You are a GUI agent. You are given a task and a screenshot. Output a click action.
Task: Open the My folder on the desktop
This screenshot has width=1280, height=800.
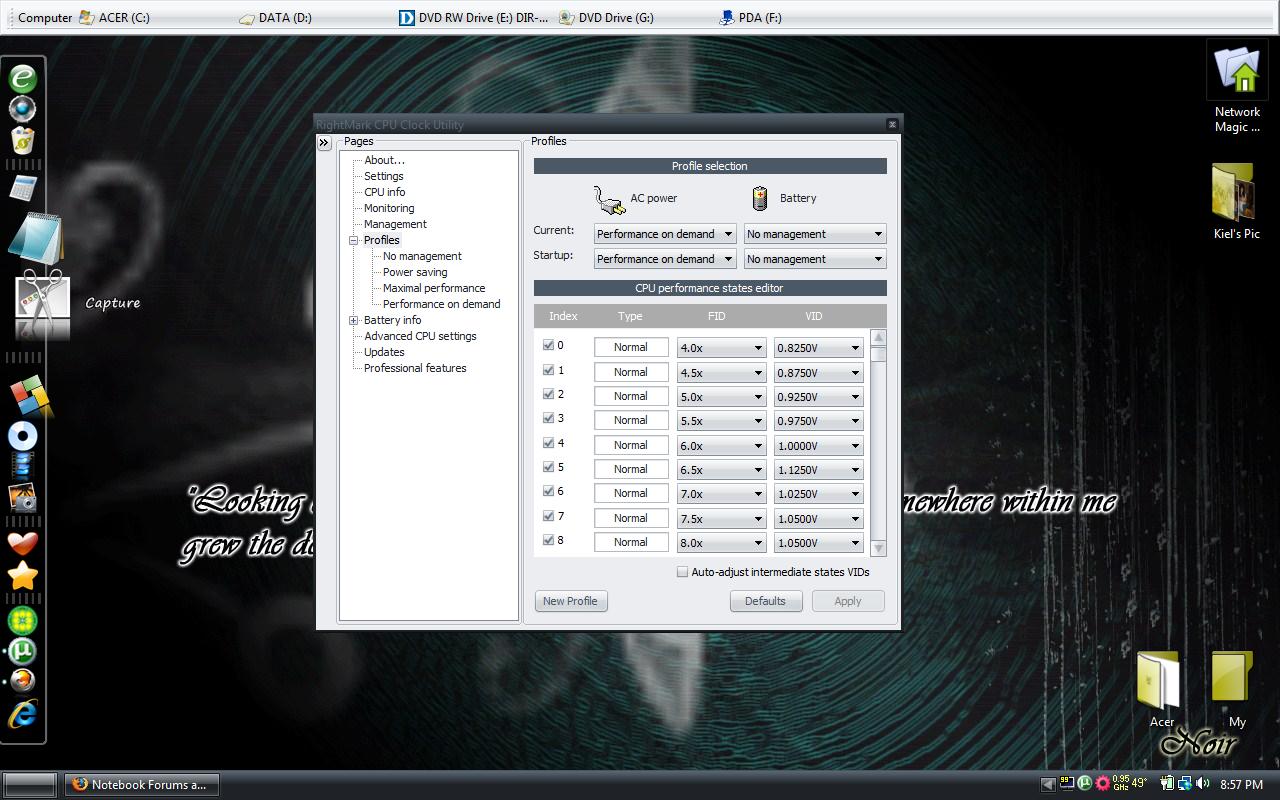pyautogui.click(x=1236, y=690)
